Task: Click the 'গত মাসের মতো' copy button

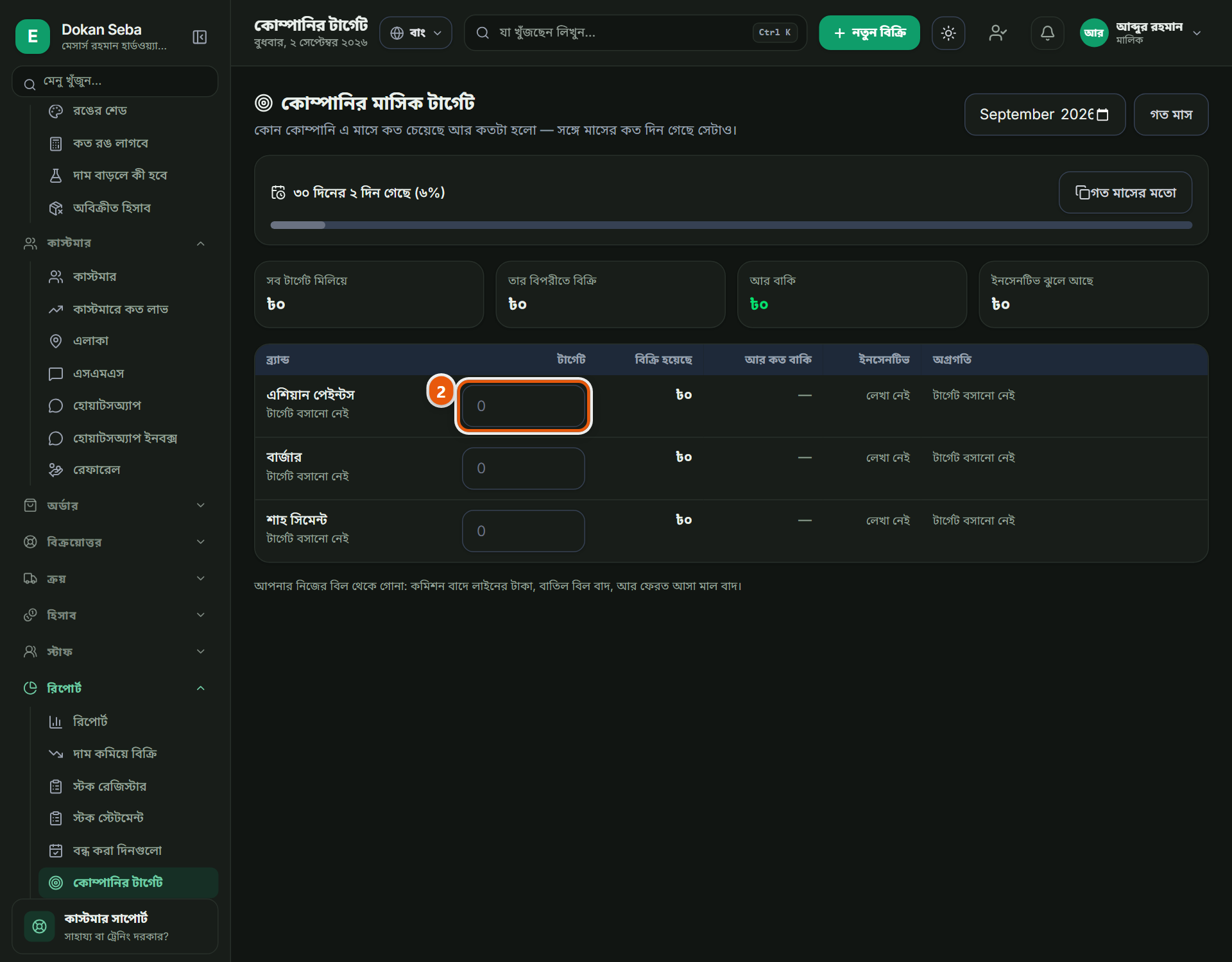Action: 1125,192
